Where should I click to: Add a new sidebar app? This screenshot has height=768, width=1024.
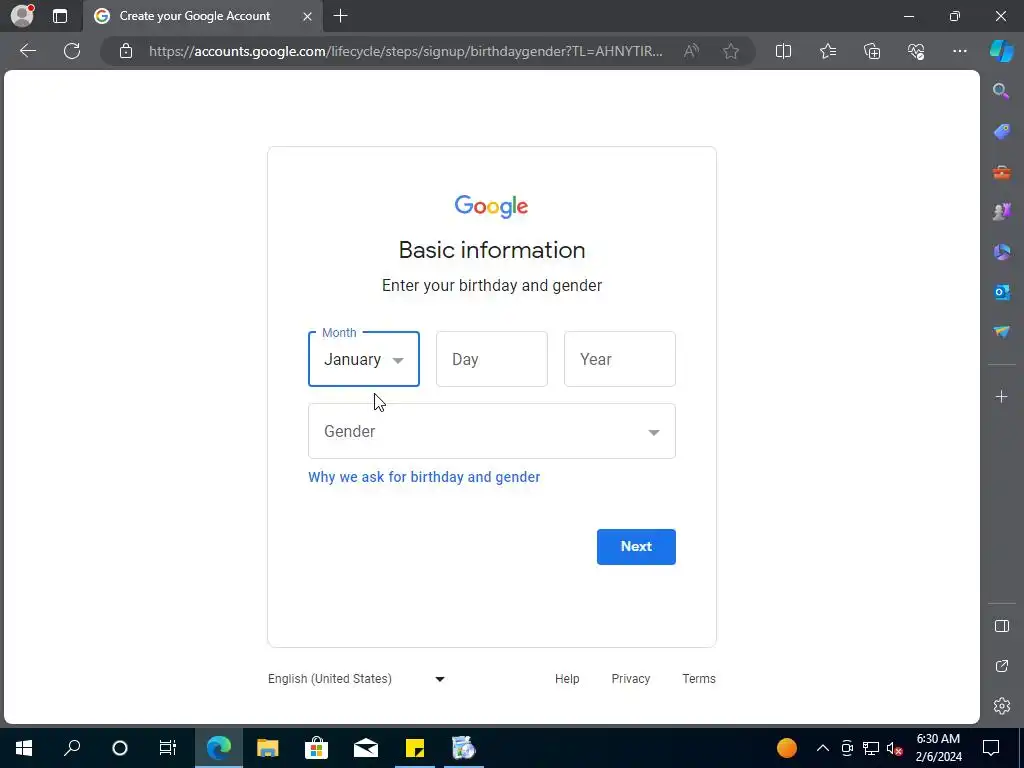(1001, 396)
